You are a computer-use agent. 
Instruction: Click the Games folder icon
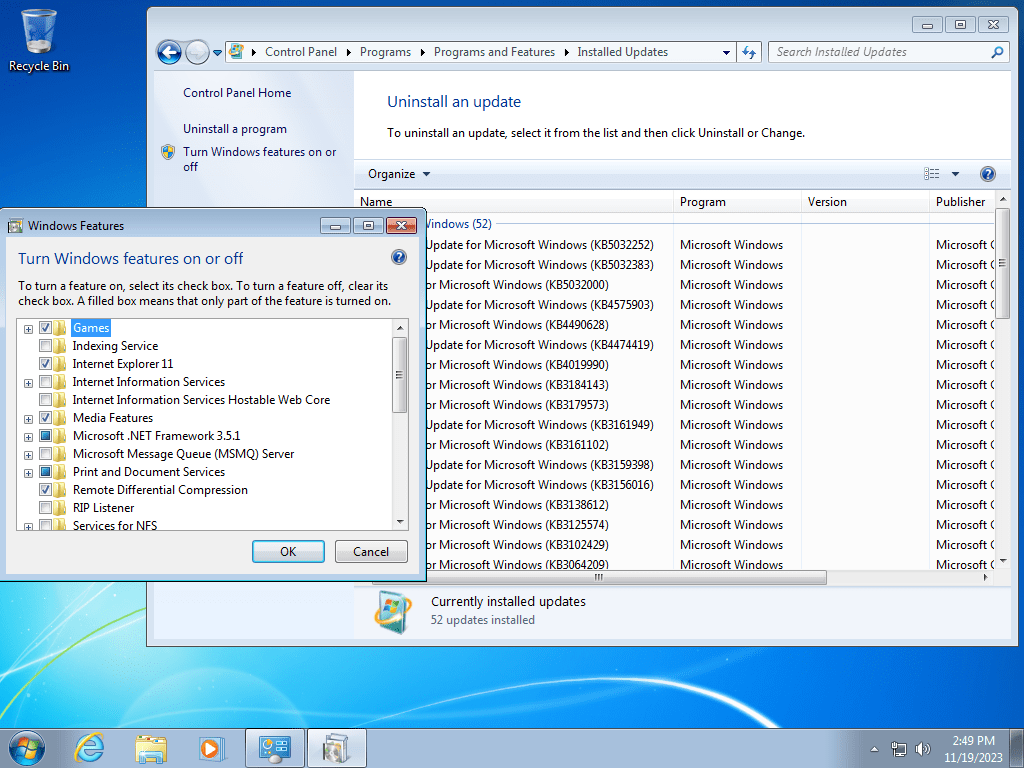tap(60, 328)
